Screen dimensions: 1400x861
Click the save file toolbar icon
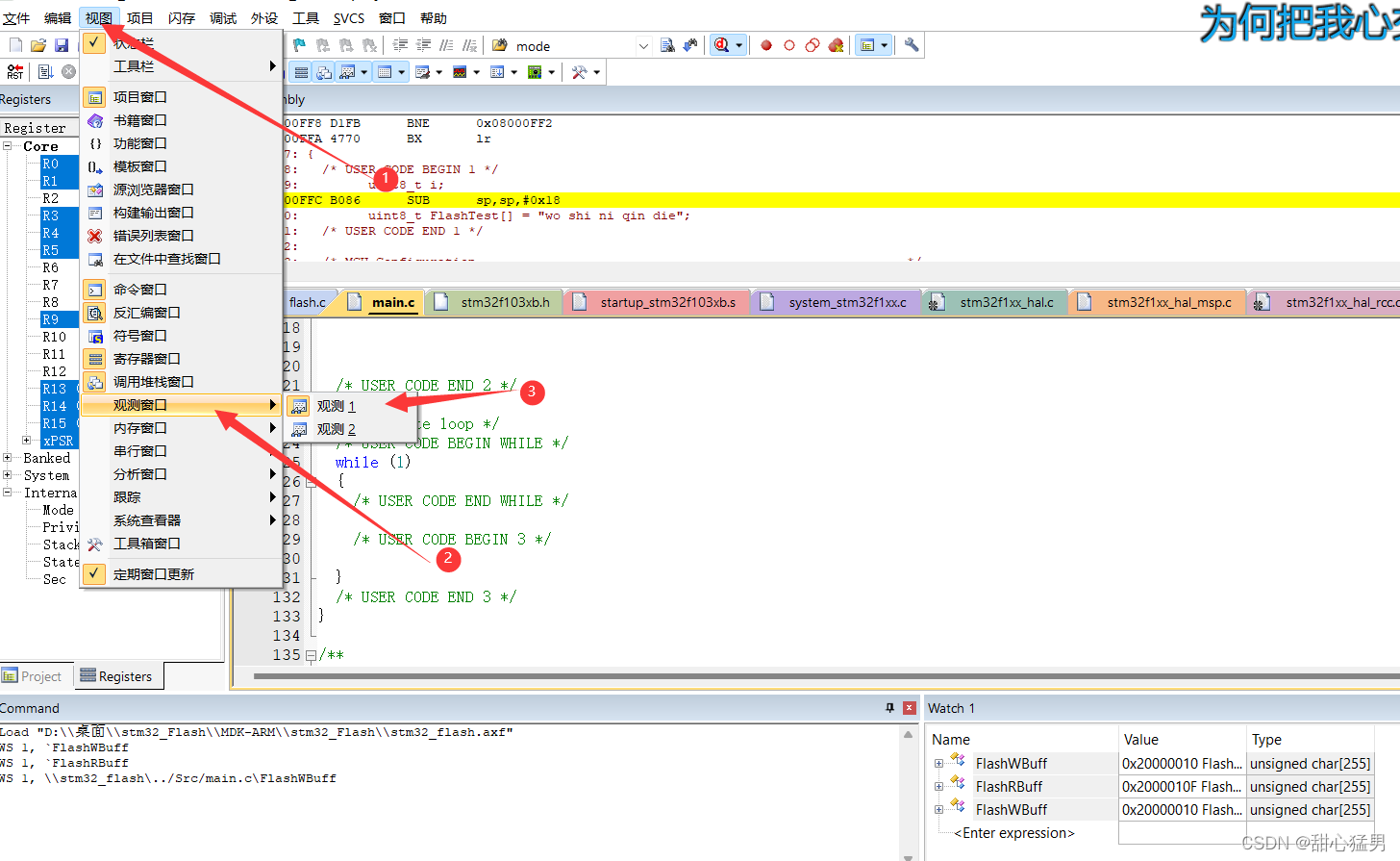pyautogui.click(x=62, y=45)
